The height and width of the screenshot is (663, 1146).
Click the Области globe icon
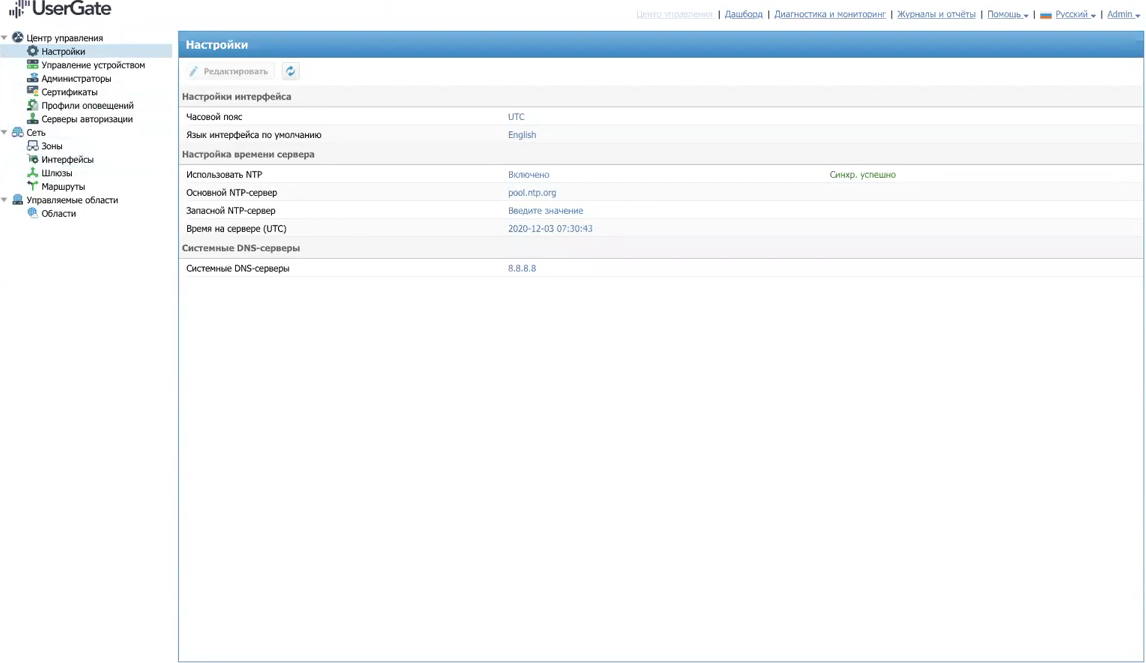[32, 213]
